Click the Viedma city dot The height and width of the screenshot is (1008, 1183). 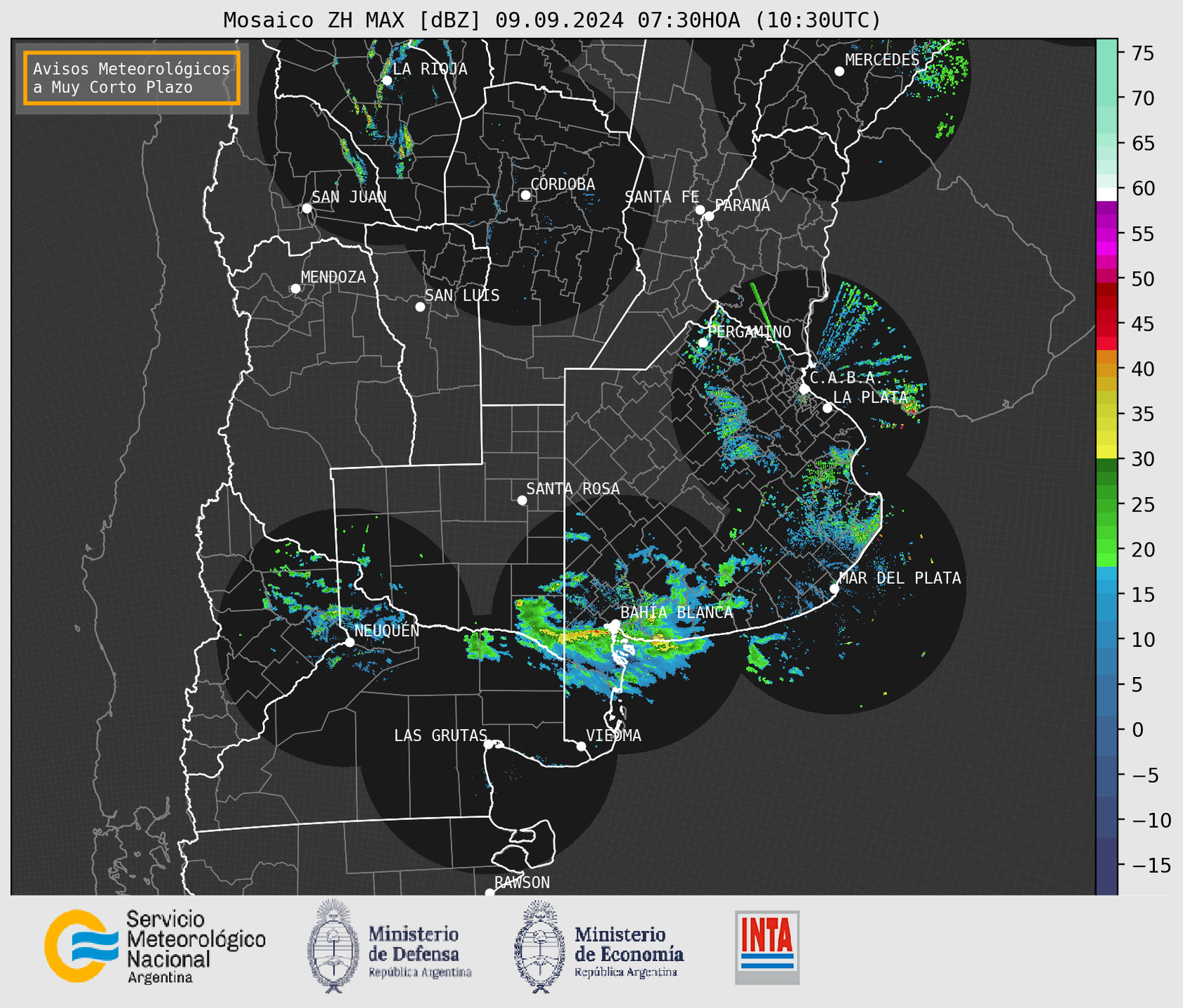click(581, 746)
